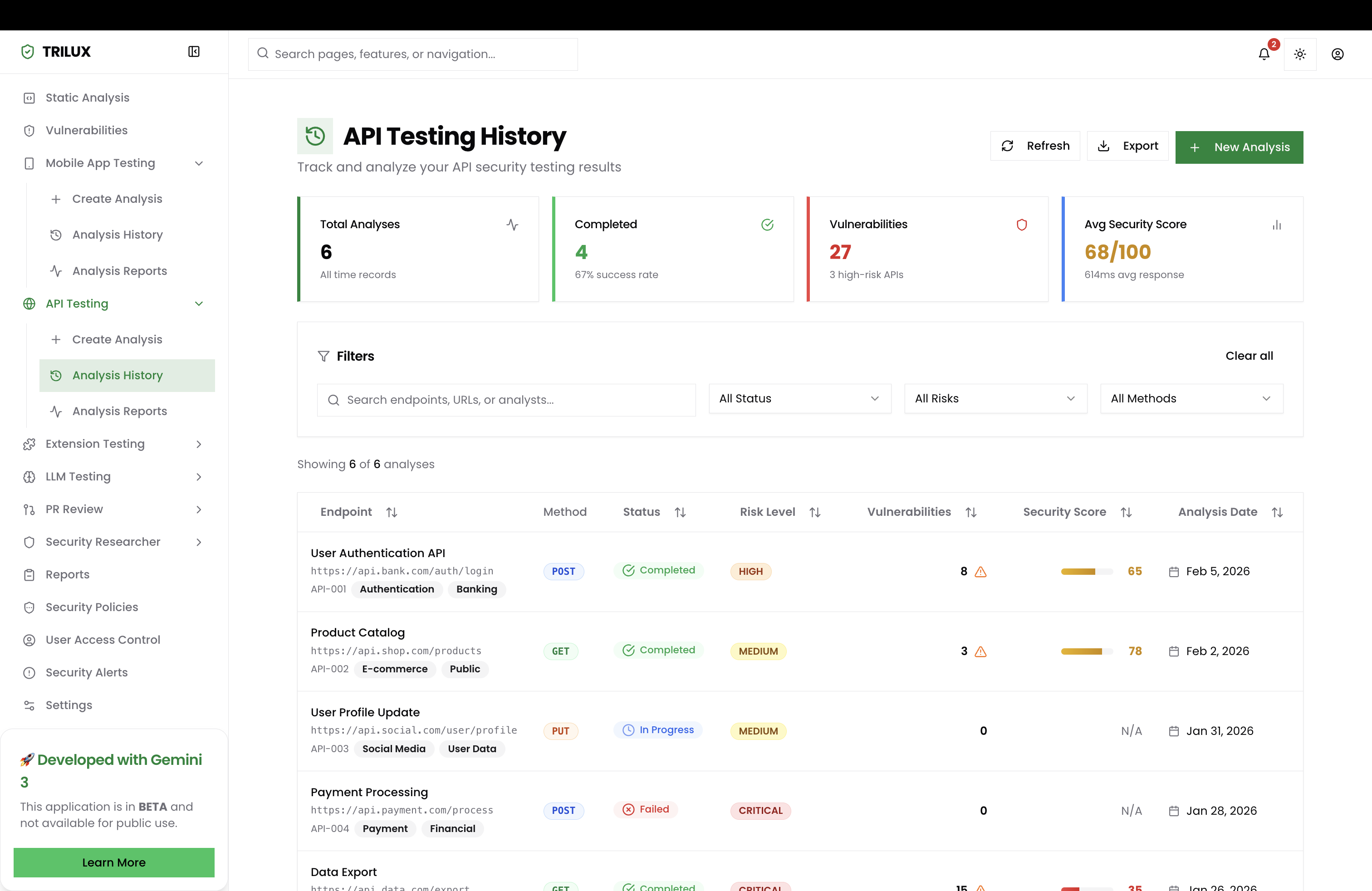Click the Vulnerabilities card shield icon
The height and width of the screenshot is (891, 1372).
[1021, 225]
